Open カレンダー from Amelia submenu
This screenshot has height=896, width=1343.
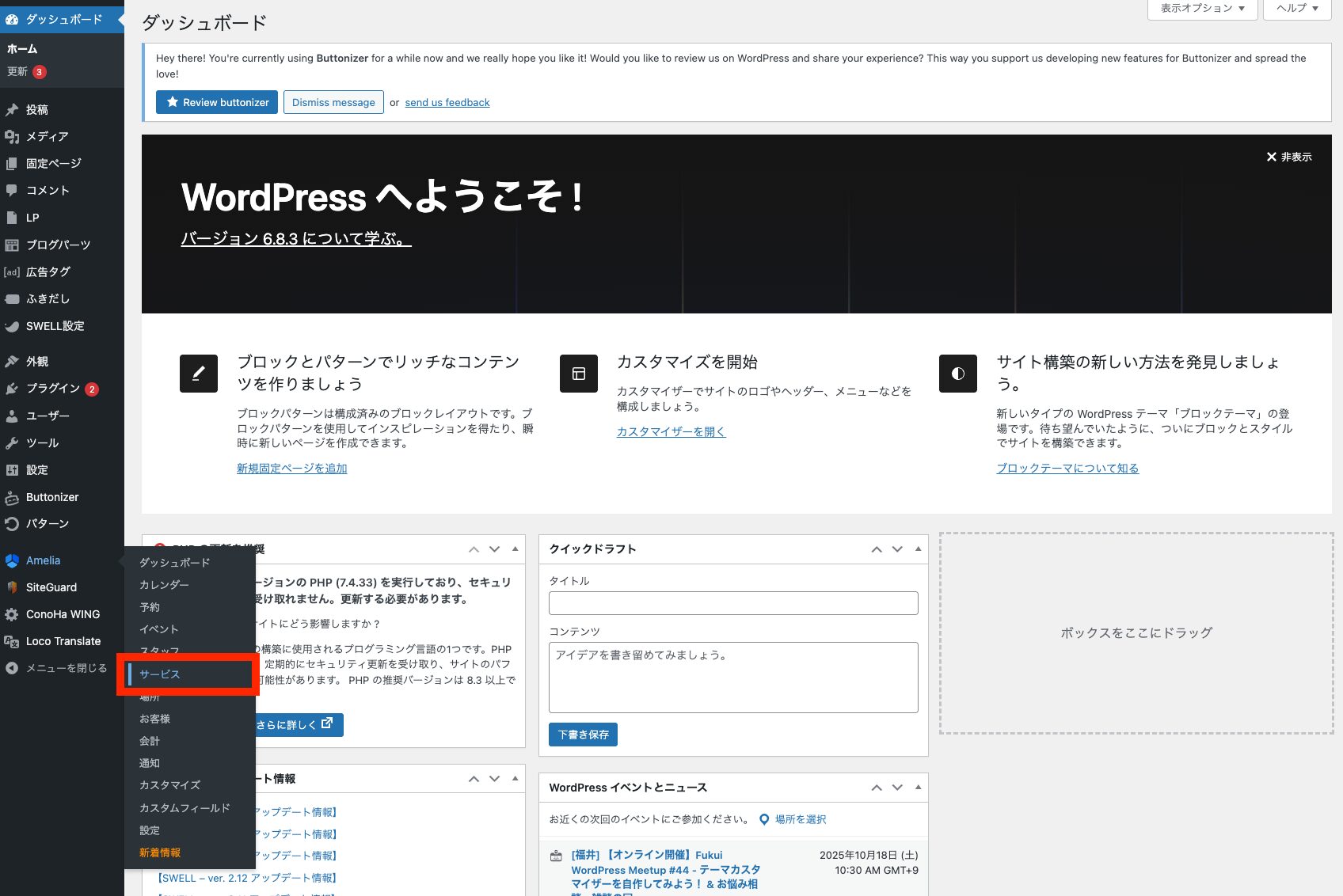click(x=164, y=585)
